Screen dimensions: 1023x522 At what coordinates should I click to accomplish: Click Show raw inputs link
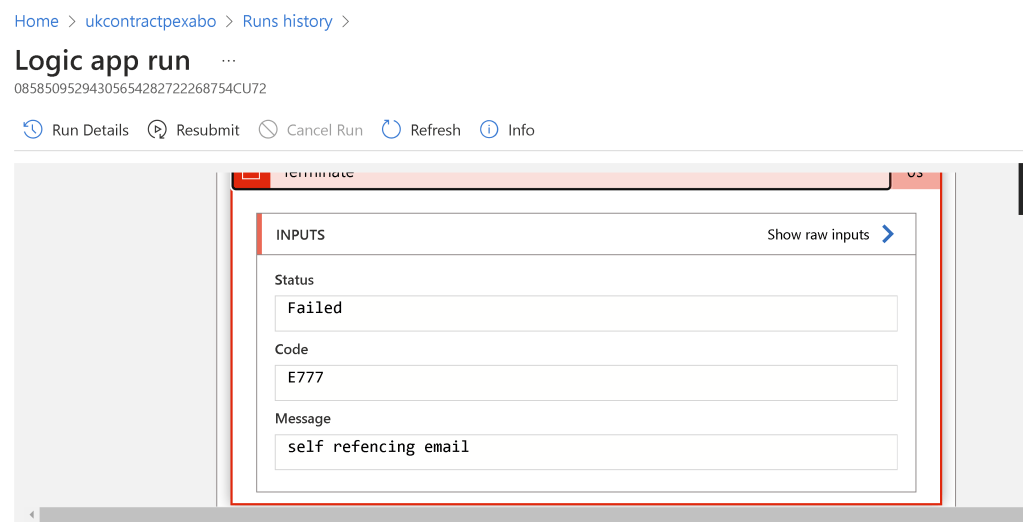click(x=818, y=235)
